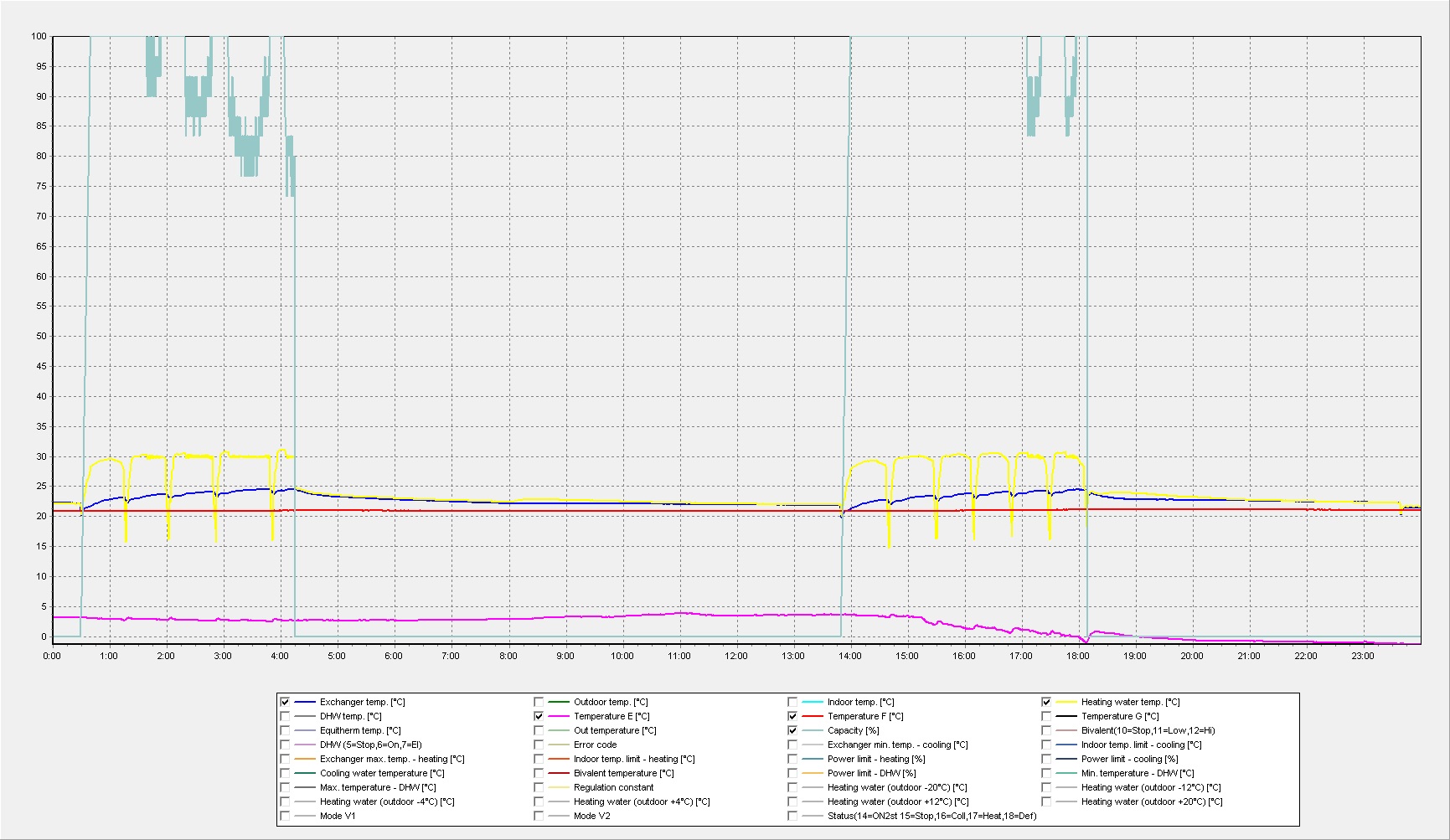Click the 100 value axis label
The image size is (1450, 840).
[39, 36]
